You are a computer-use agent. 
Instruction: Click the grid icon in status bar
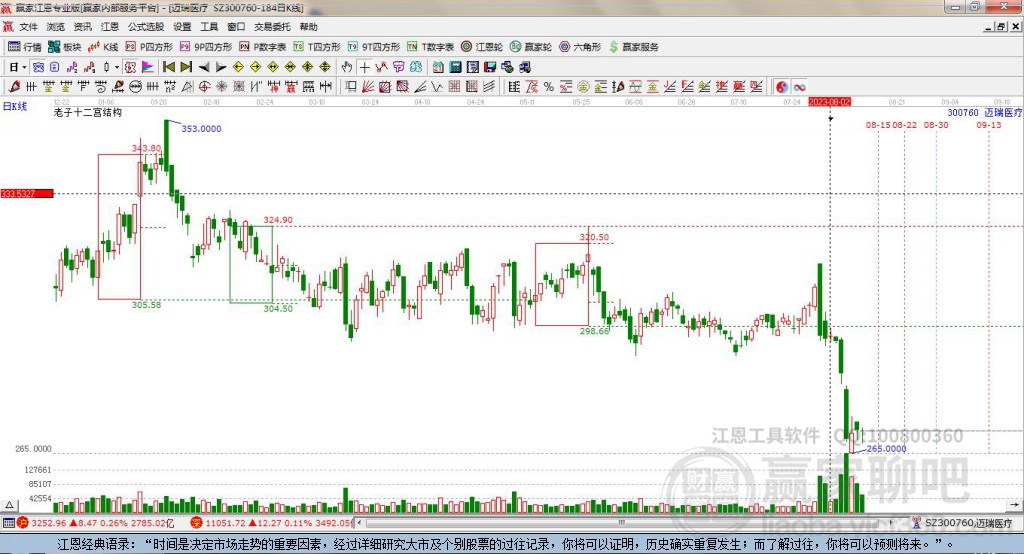click(8, 523)
